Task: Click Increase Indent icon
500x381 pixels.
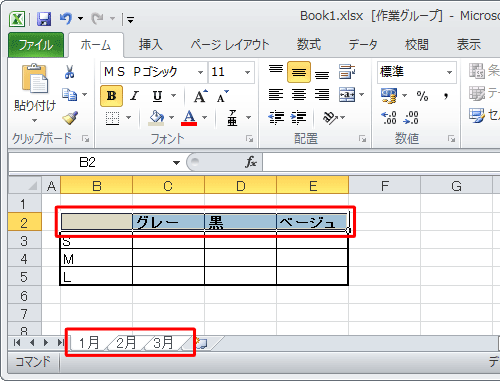Action: tap(298, 117)
